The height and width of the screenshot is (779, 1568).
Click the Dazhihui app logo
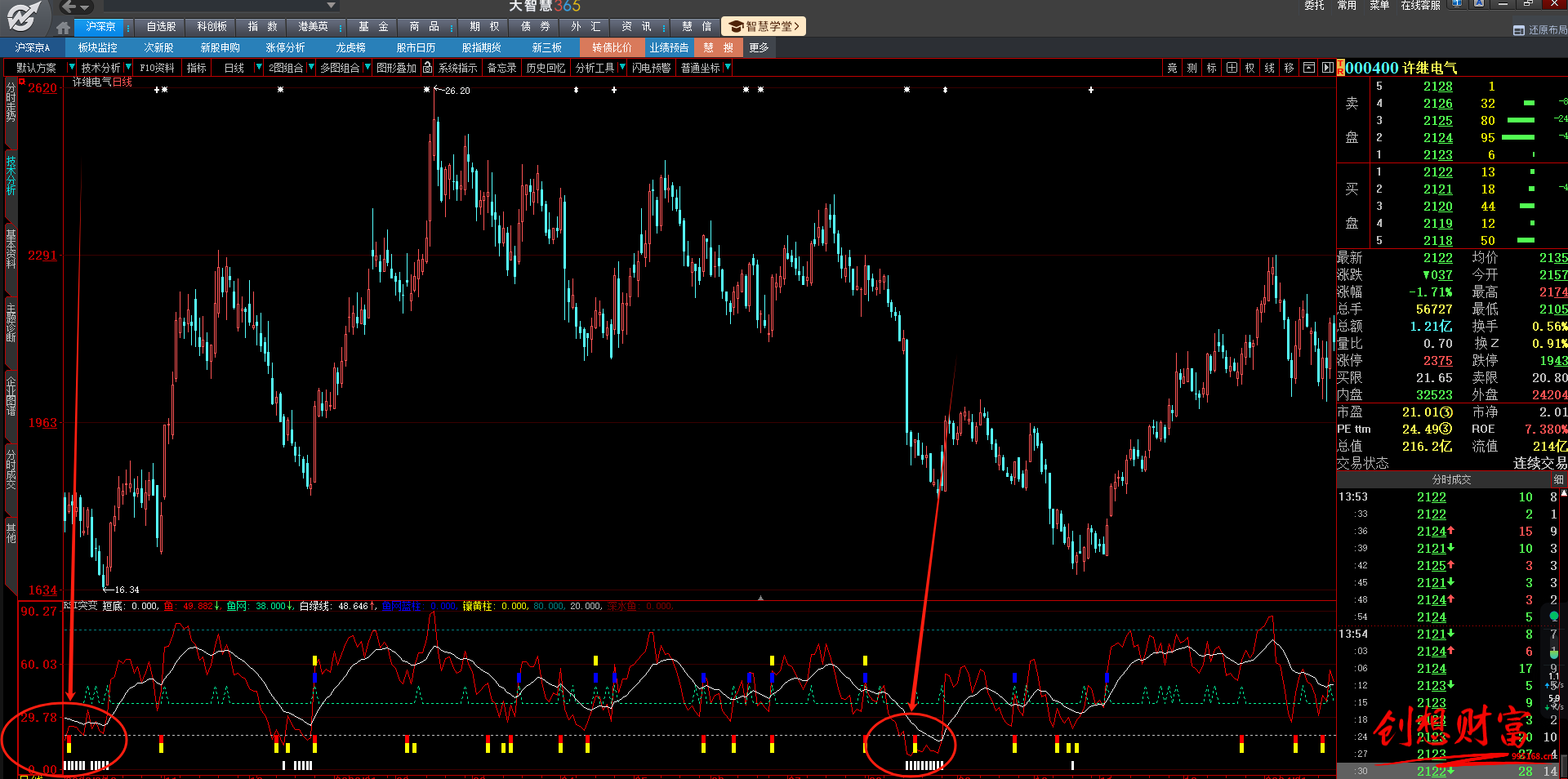pyautogui.click(x=24, y=16)
